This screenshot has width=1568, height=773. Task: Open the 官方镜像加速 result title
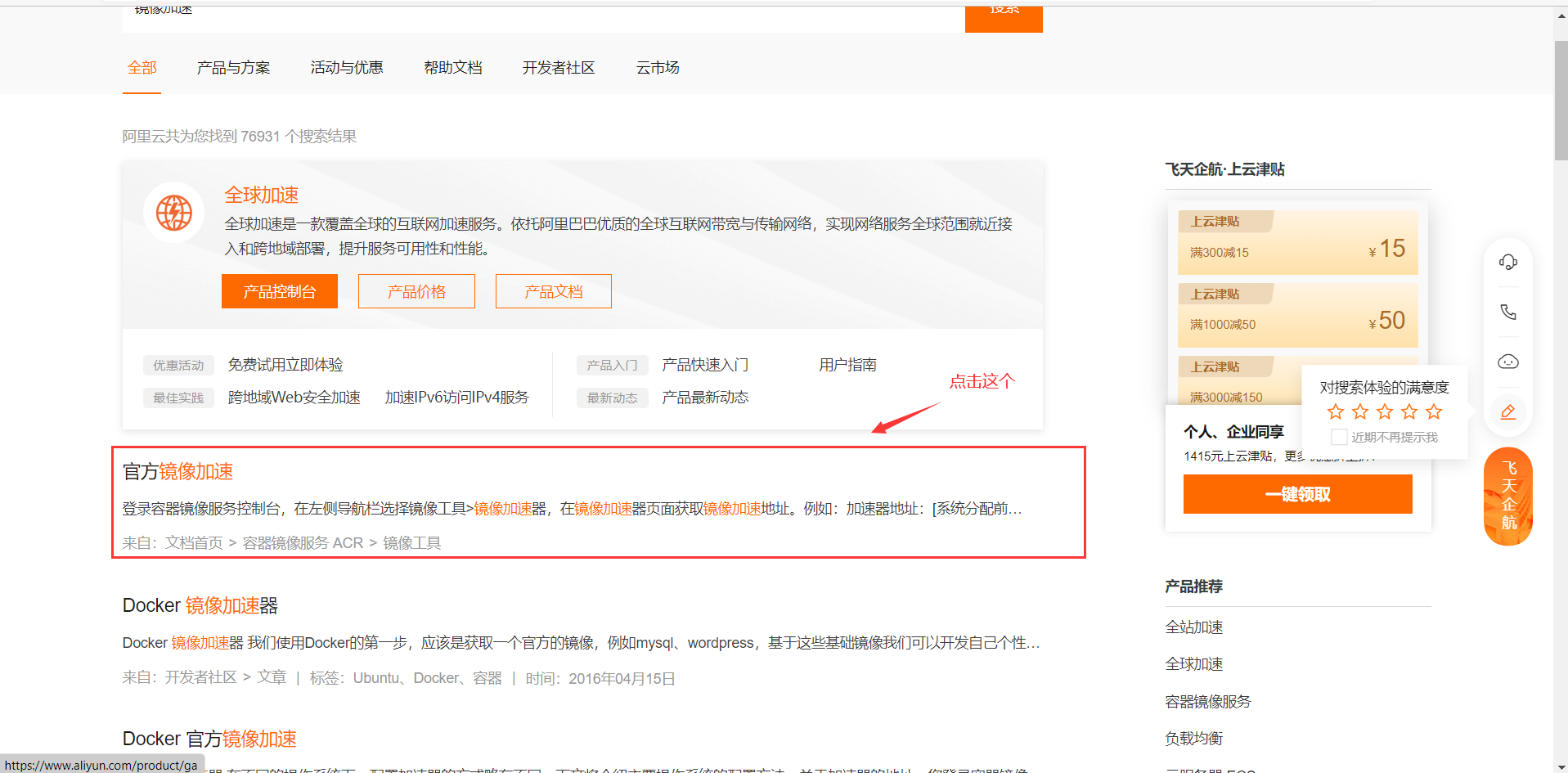pos(178,472)
